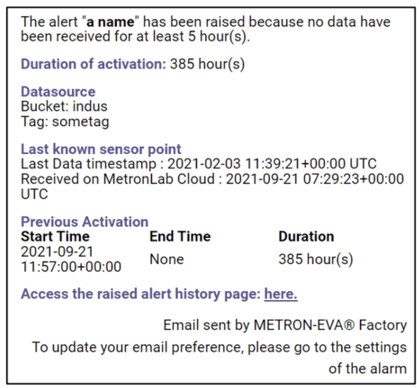Click the 'None' end time cell

pyautogui.click(x=167, y=259)
